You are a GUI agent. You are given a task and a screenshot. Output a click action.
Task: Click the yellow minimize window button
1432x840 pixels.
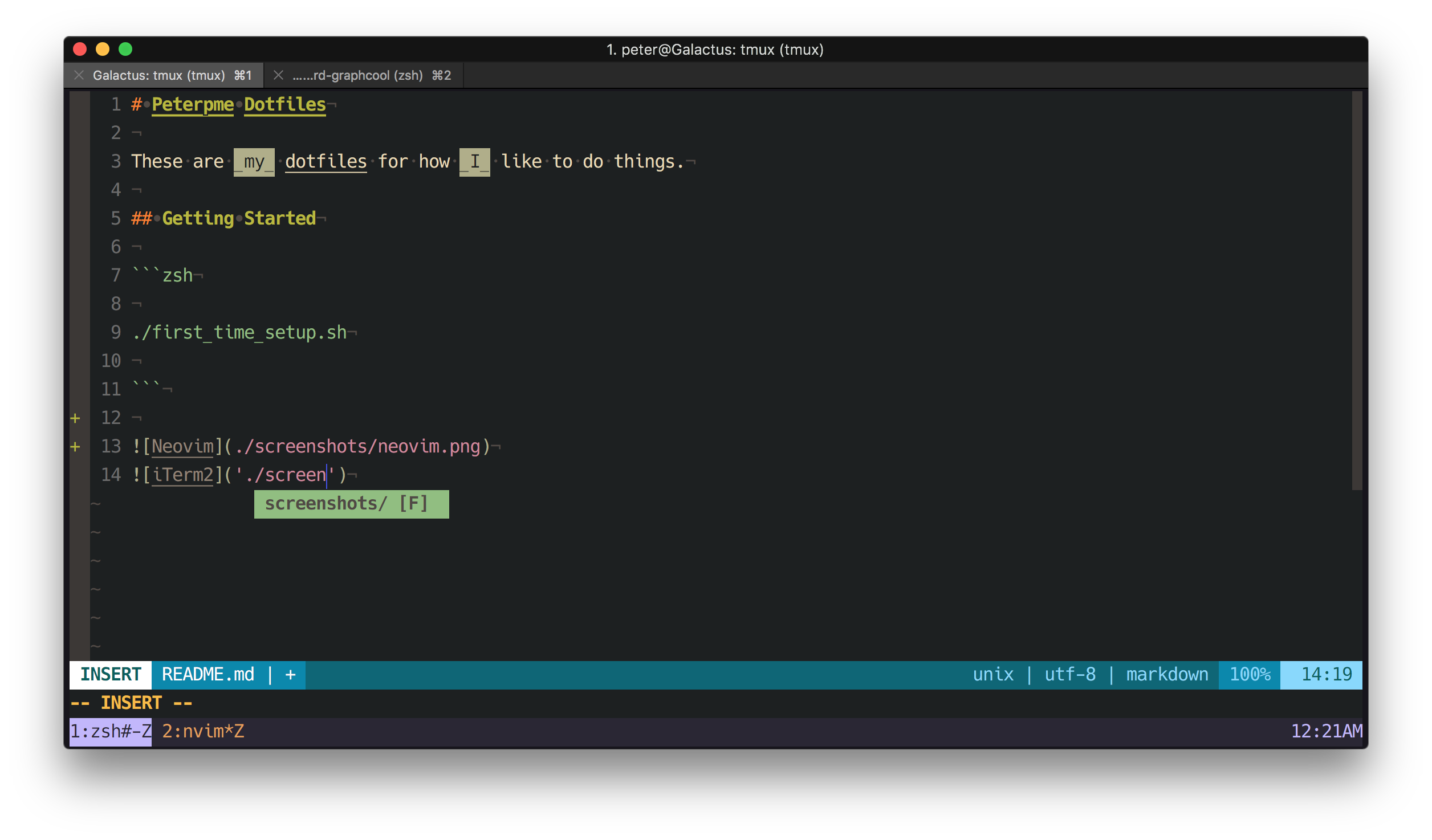(x=103, y=50)
